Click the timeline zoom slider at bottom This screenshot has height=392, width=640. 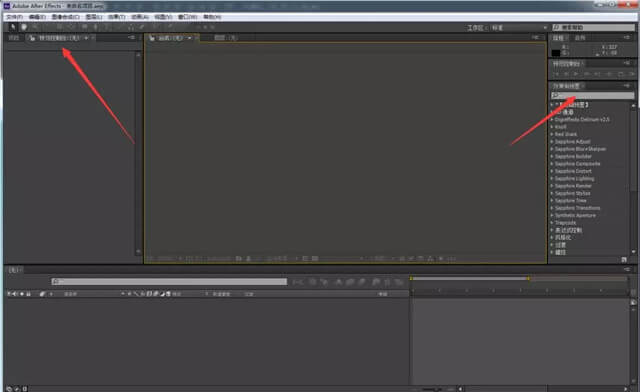point(433,389)
